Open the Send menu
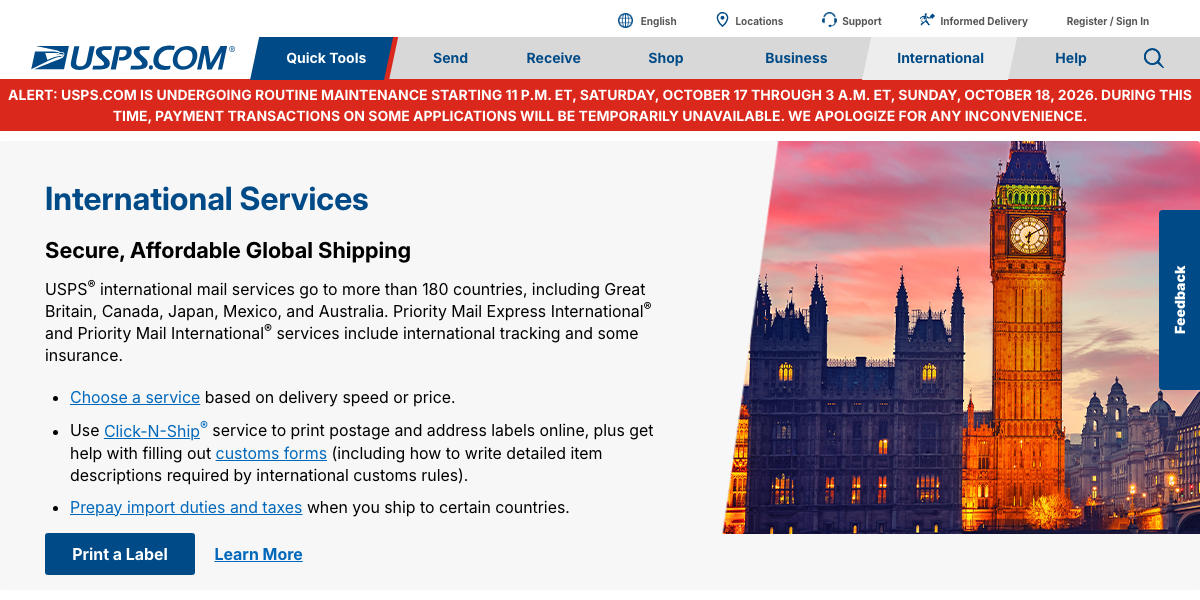 pyautogui.click(x=450, y=58)
